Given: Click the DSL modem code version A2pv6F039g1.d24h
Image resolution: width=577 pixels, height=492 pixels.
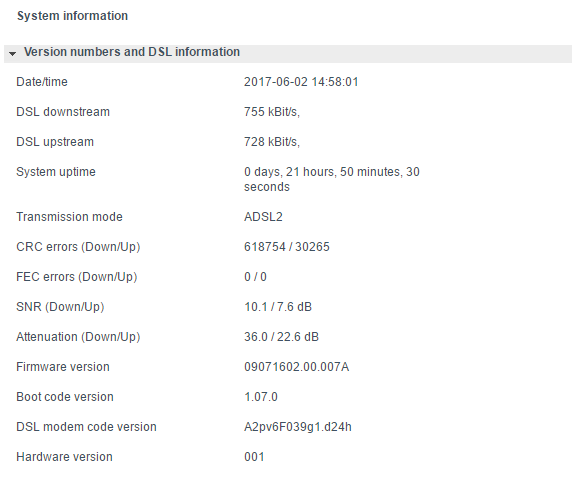Looking at the screenshot, I should (x=298, y=427).
